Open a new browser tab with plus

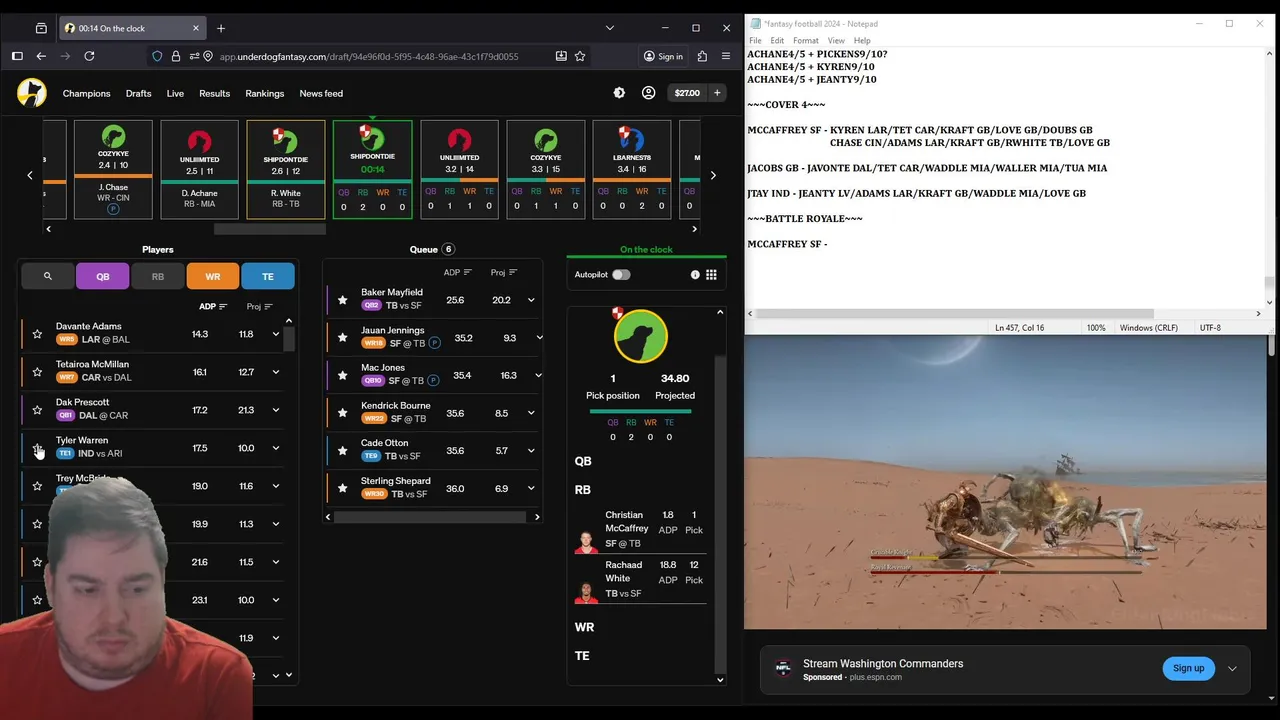coord(221,28)
